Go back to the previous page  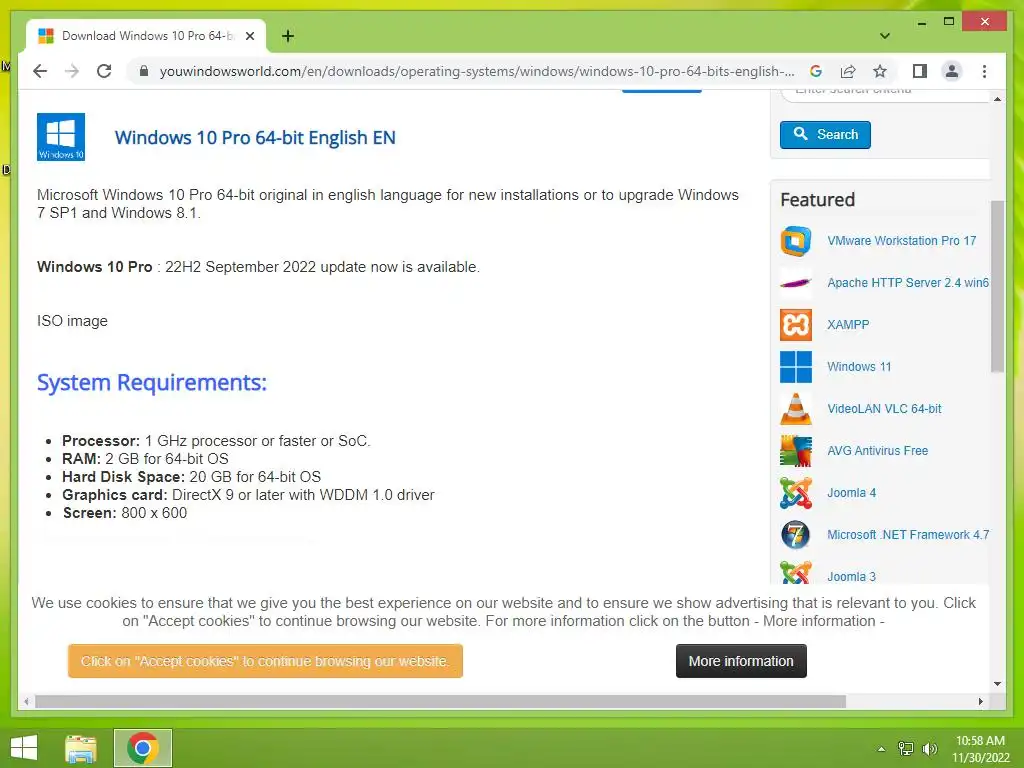point(40,71)
